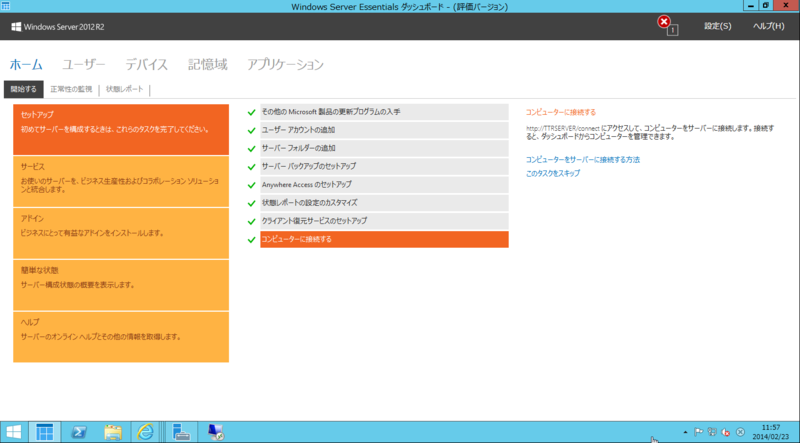Open Server Manager taskbar icon
This screenshot has width=800, height=443.
click(x=181, y=432)
